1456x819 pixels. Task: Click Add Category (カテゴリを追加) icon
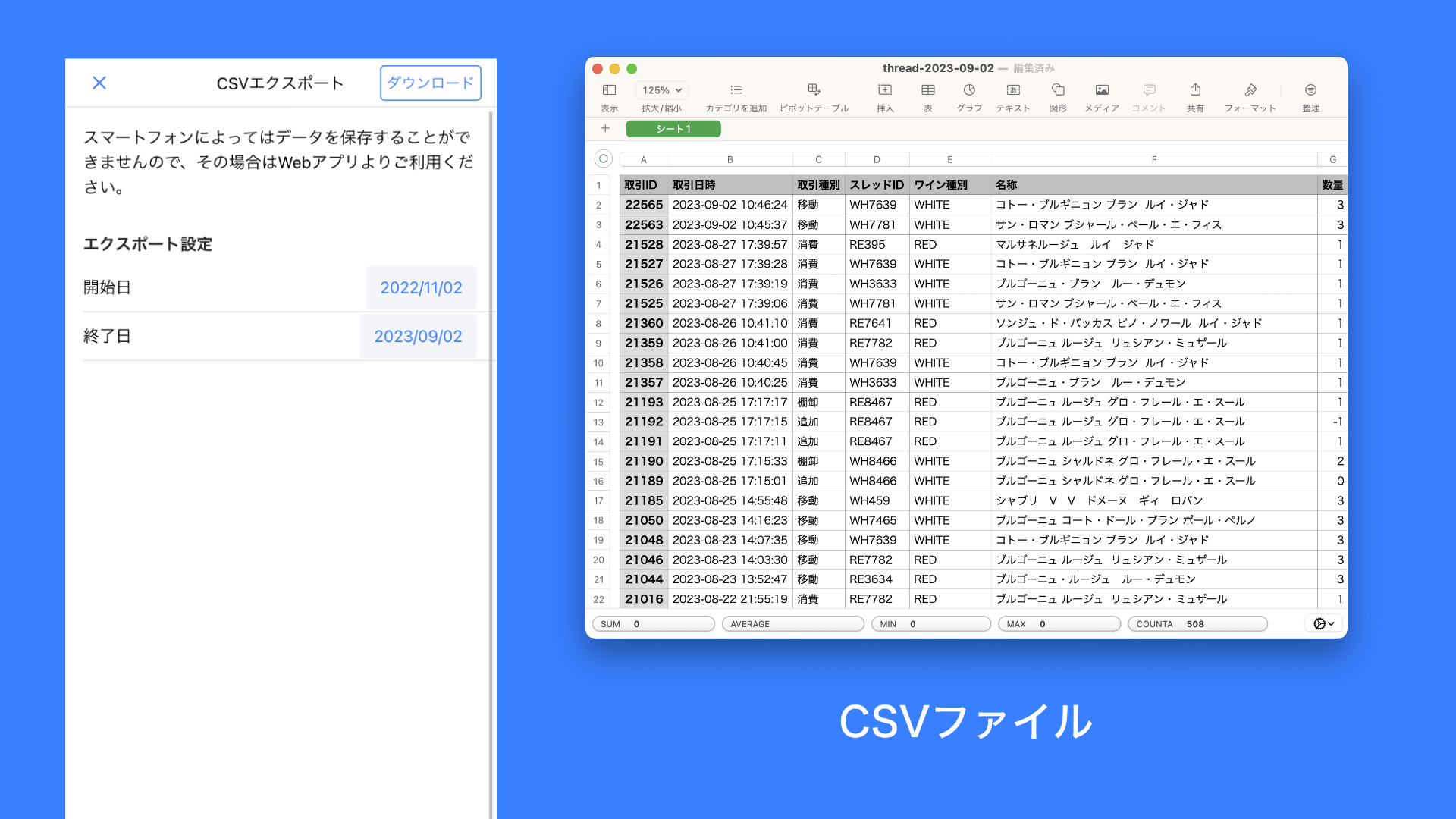736,90
